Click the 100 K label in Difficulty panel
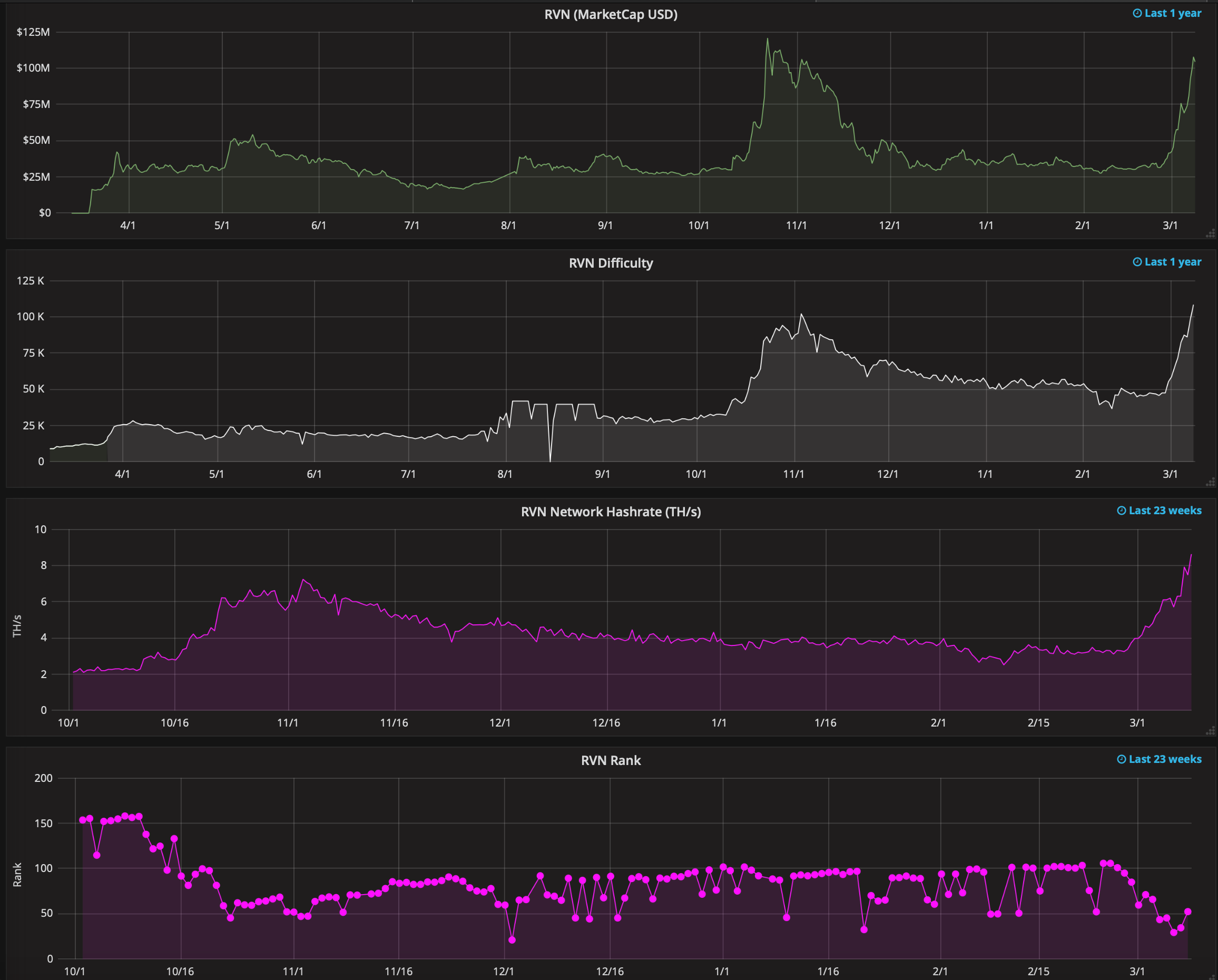 click(x=31, y=317)
